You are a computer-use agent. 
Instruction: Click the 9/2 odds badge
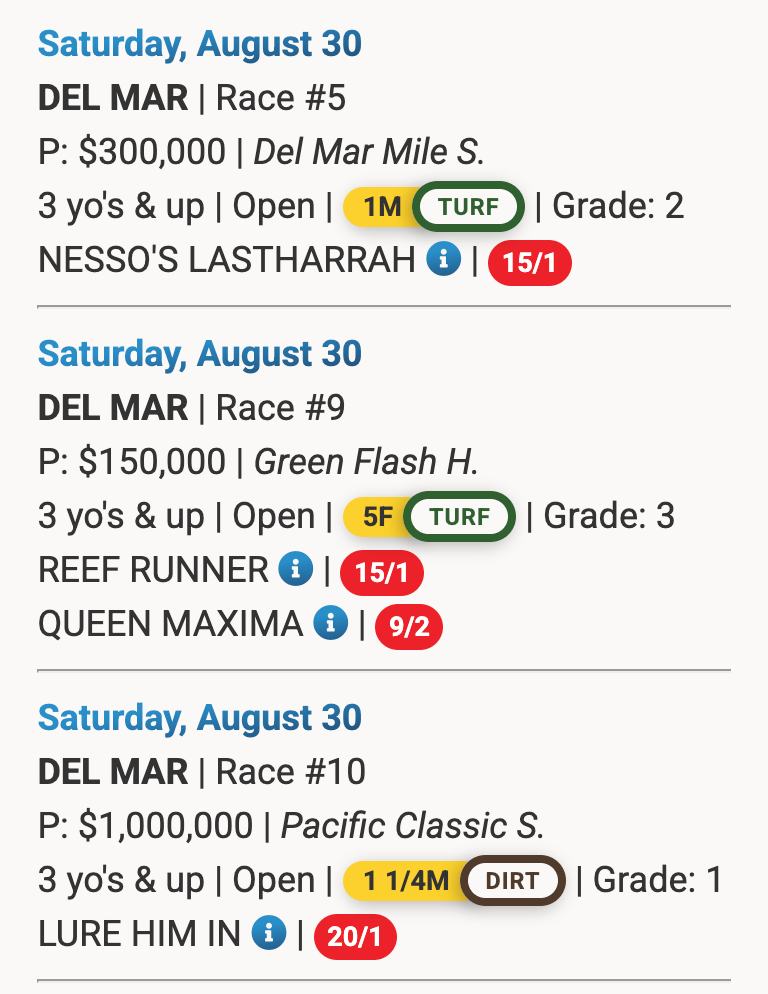[x=408, y=628]
